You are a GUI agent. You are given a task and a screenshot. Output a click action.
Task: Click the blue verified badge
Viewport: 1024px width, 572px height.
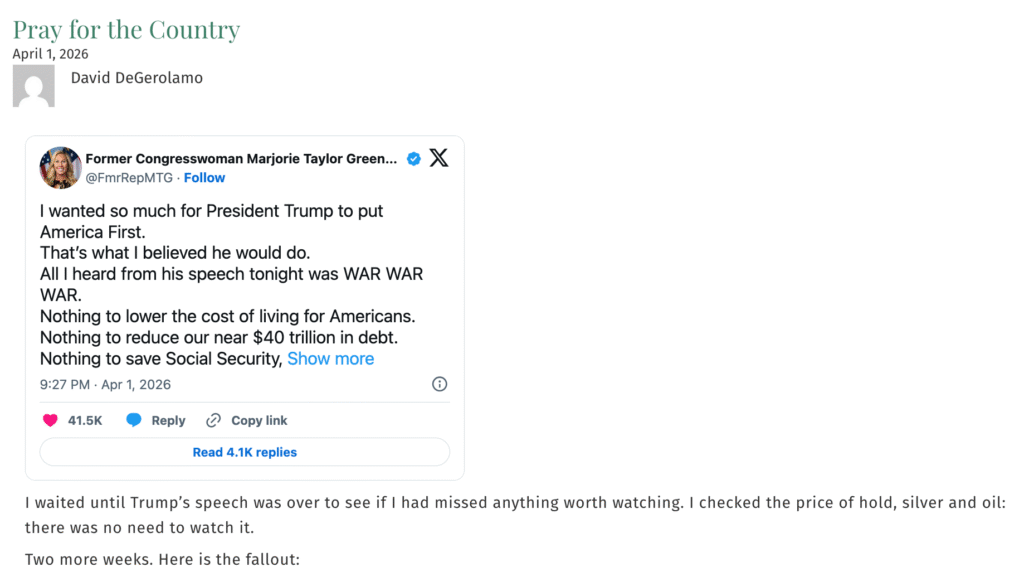pos(413,159)
